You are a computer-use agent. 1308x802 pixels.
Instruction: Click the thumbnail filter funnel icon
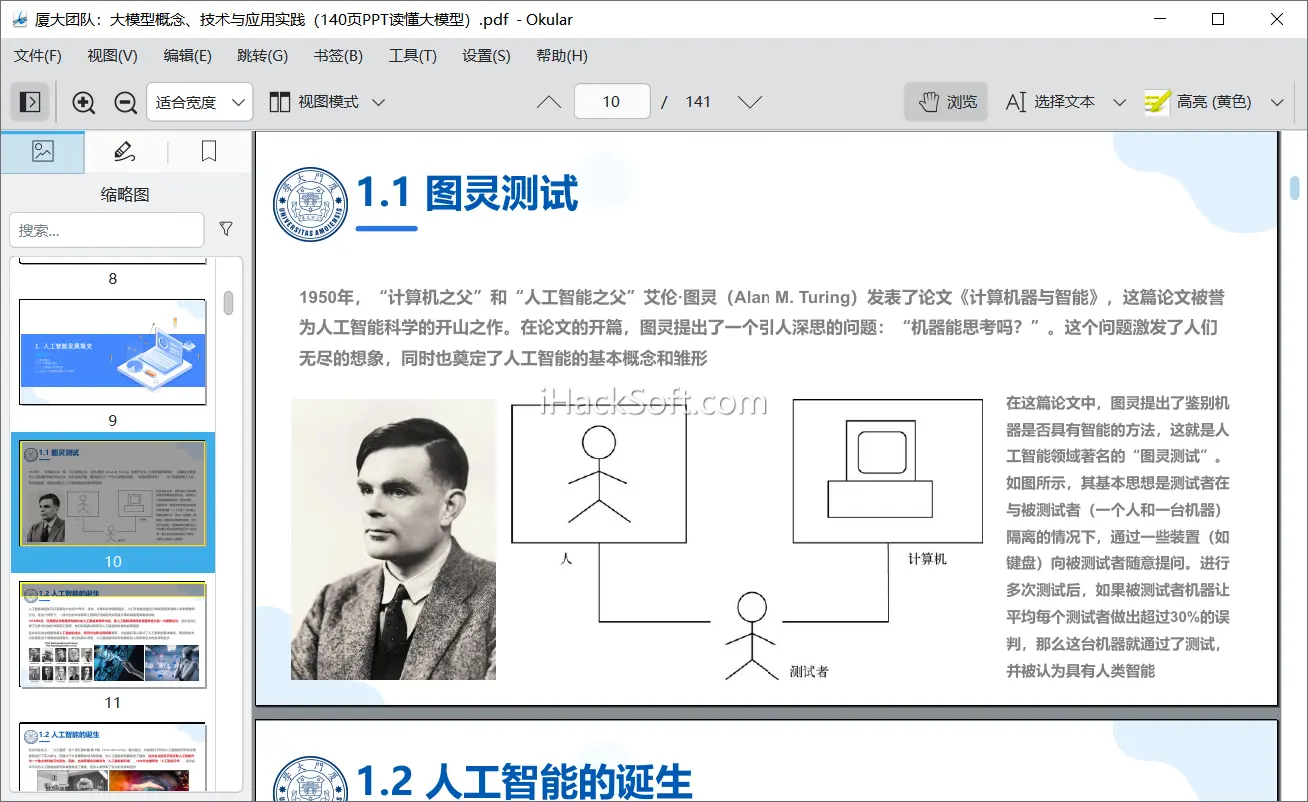(x=226, y=229)
